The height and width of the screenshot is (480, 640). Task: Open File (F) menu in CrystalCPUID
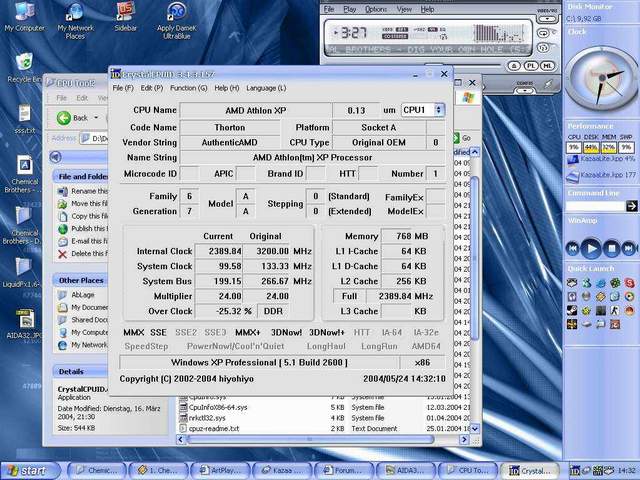pyautogui.click(x=123, y=88)
